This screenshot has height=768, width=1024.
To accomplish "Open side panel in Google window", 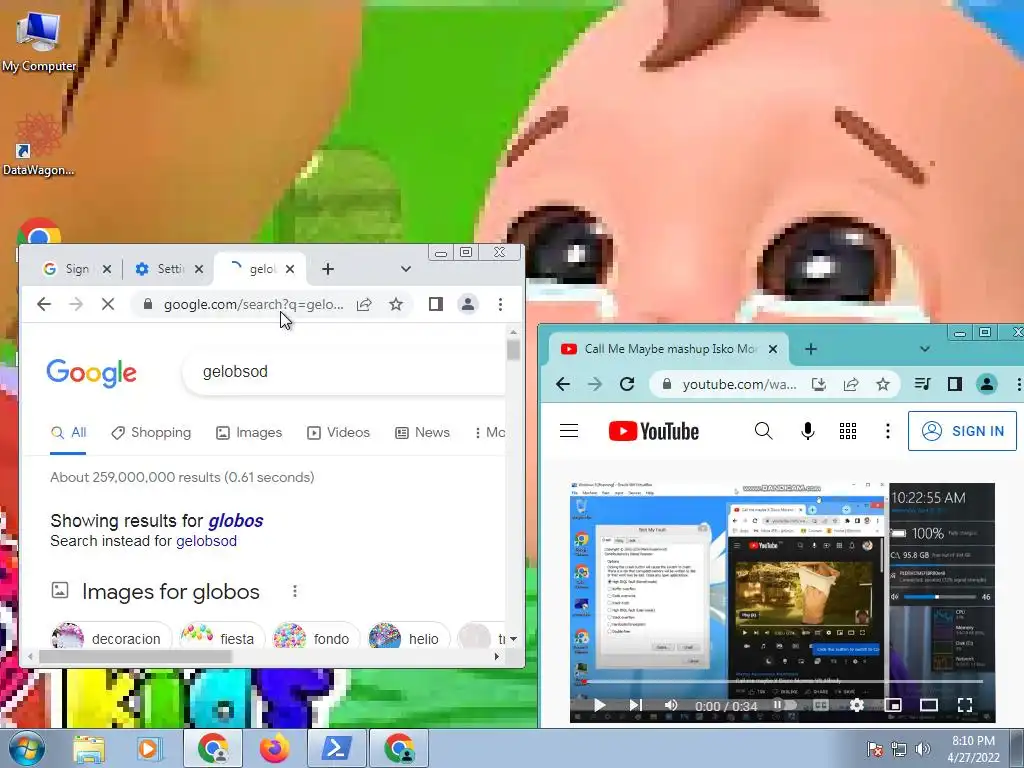I will click(x=436, y=304).
